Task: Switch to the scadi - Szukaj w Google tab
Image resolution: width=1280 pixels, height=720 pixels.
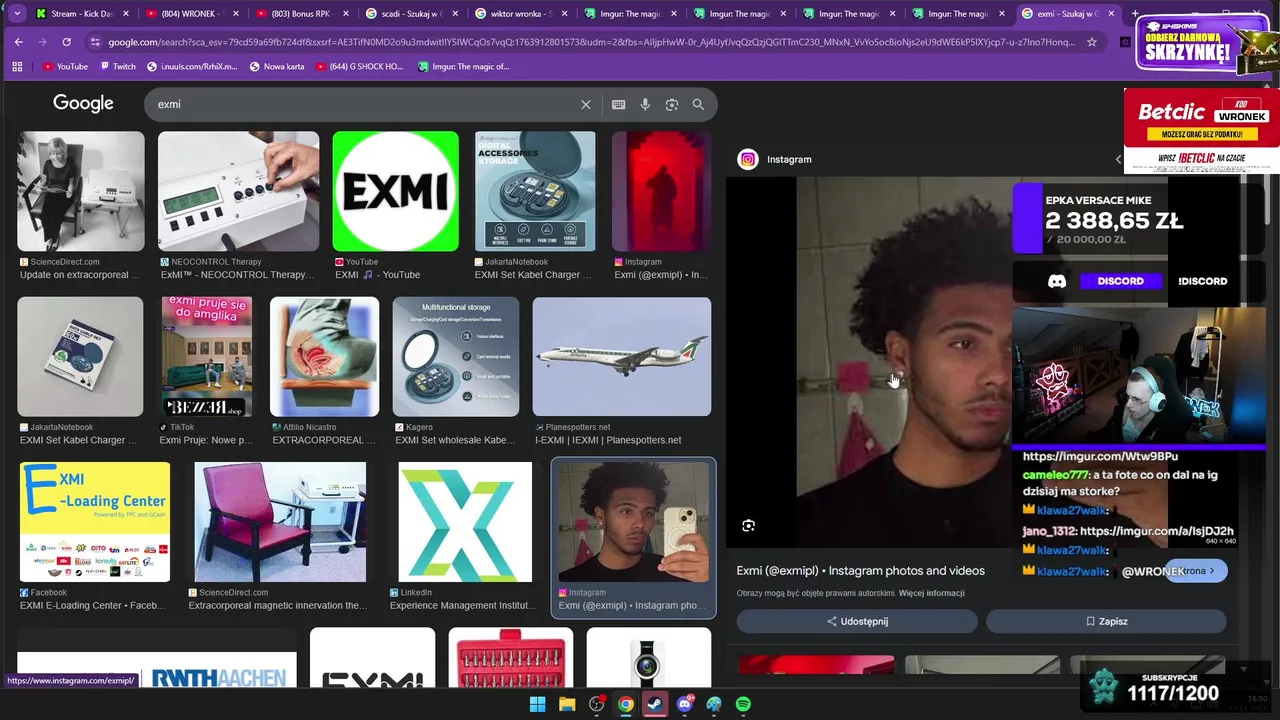Action: coord(412,14)
